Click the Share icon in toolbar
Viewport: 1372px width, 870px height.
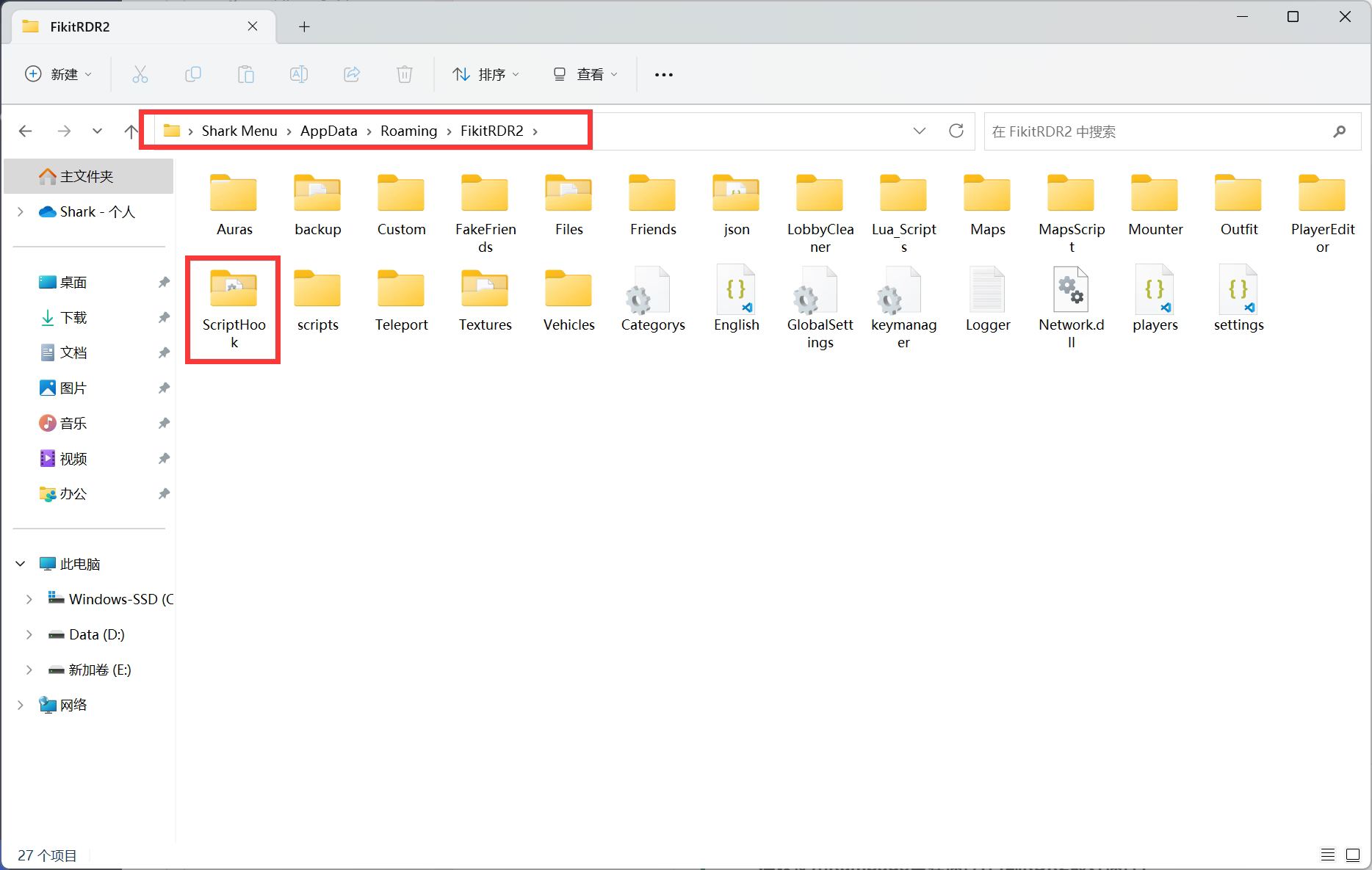click(x=352, y=74)
